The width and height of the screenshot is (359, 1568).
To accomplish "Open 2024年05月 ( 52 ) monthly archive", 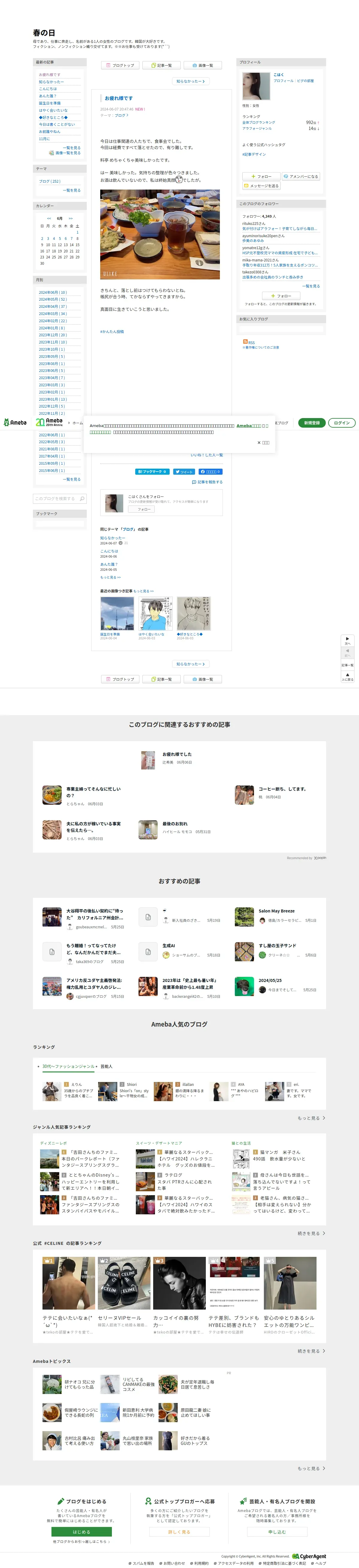I will pyautogui.click(x=53, y=299).
